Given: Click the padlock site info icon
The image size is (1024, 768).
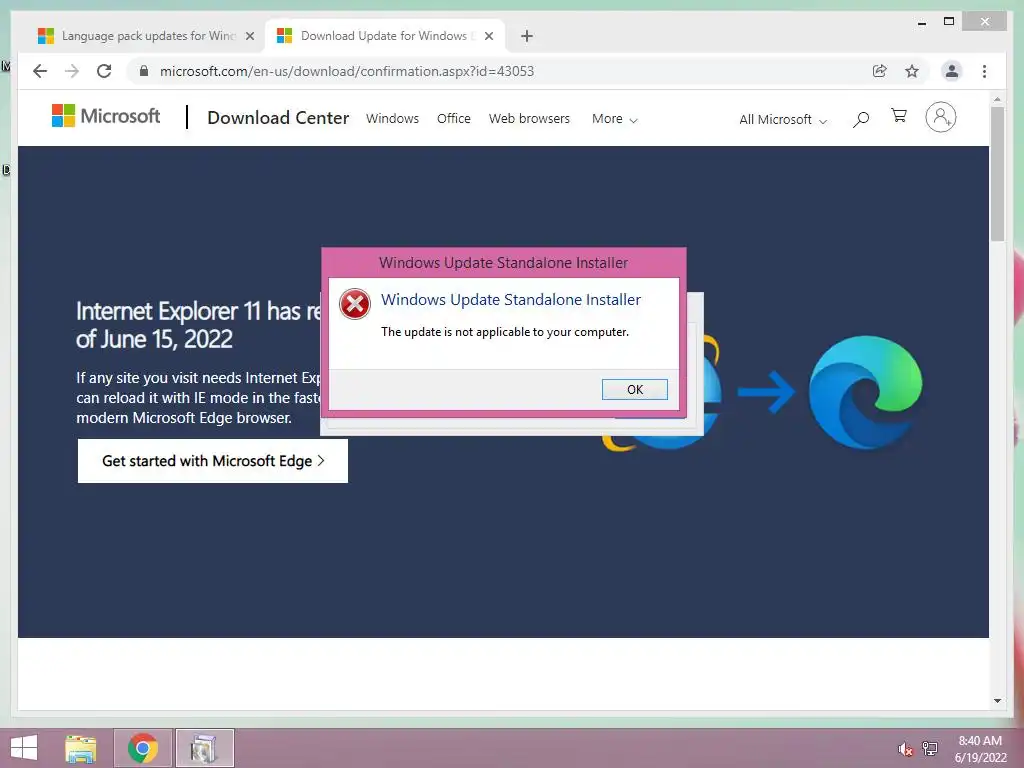Looking at the screenshot, I should click(144, 71).
